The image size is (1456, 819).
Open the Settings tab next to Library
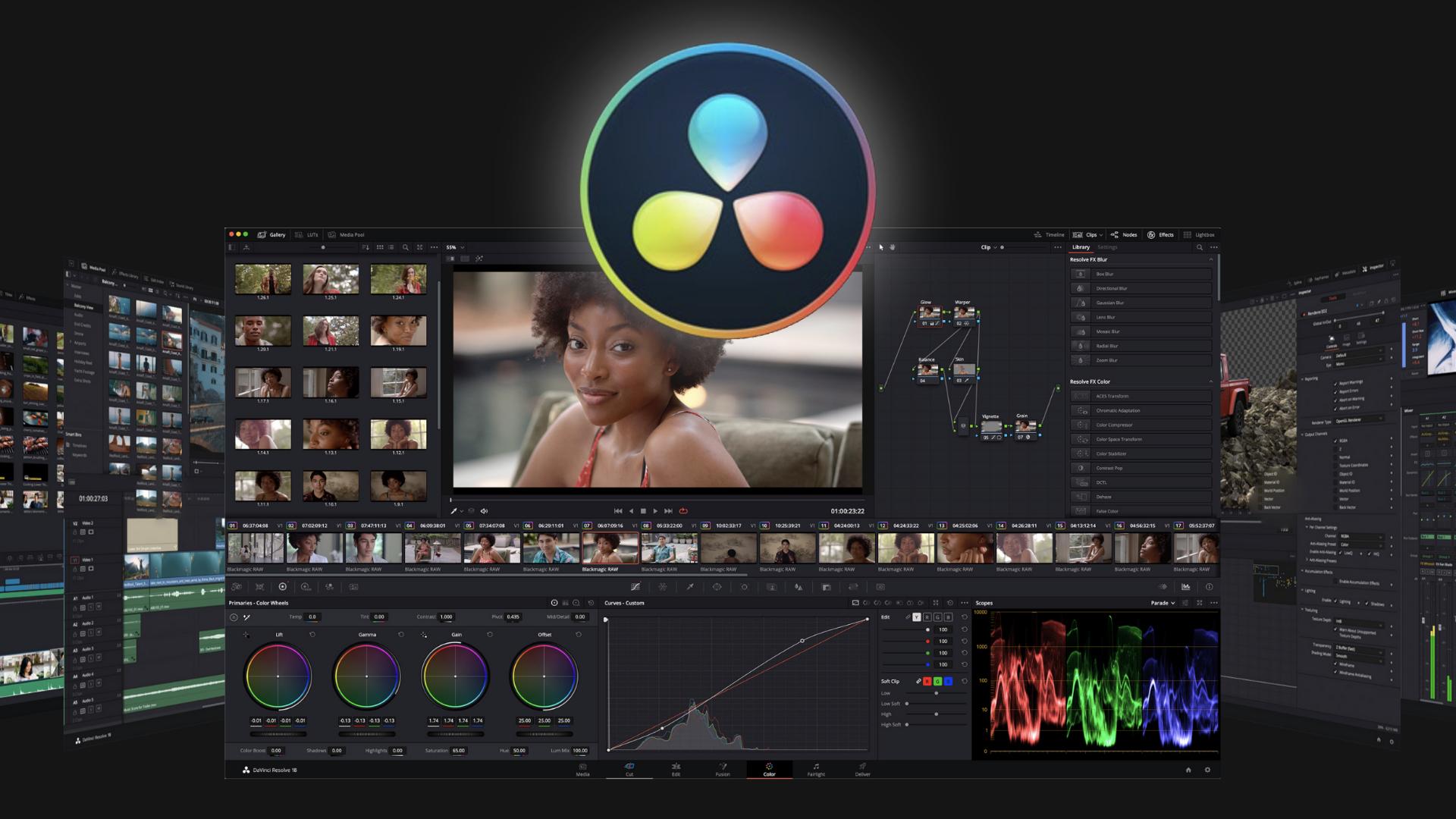pyautogui.click(x=1106, y=247)
